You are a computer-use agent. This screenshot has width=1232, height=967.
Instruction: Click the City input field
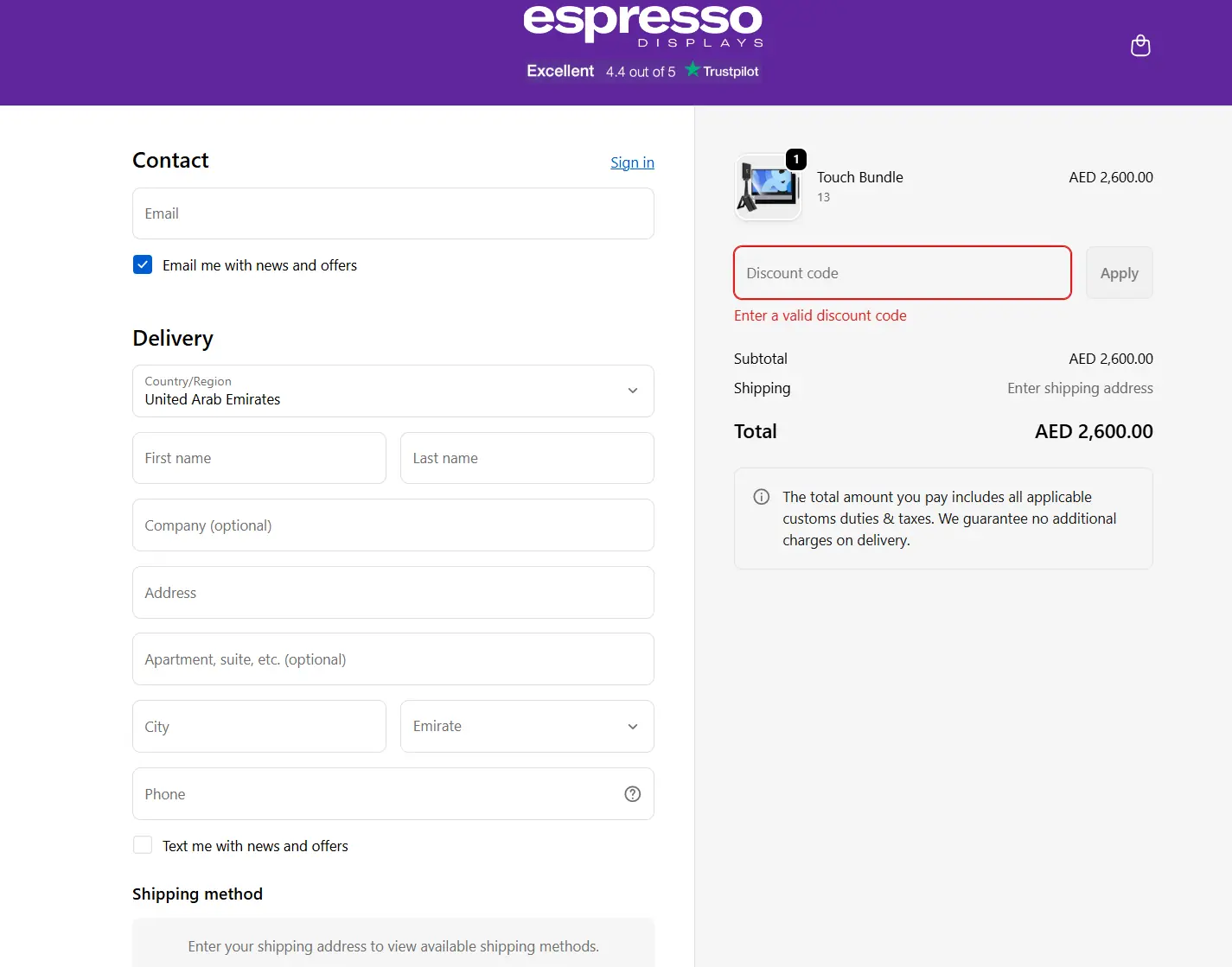click(x=259, y=727)
